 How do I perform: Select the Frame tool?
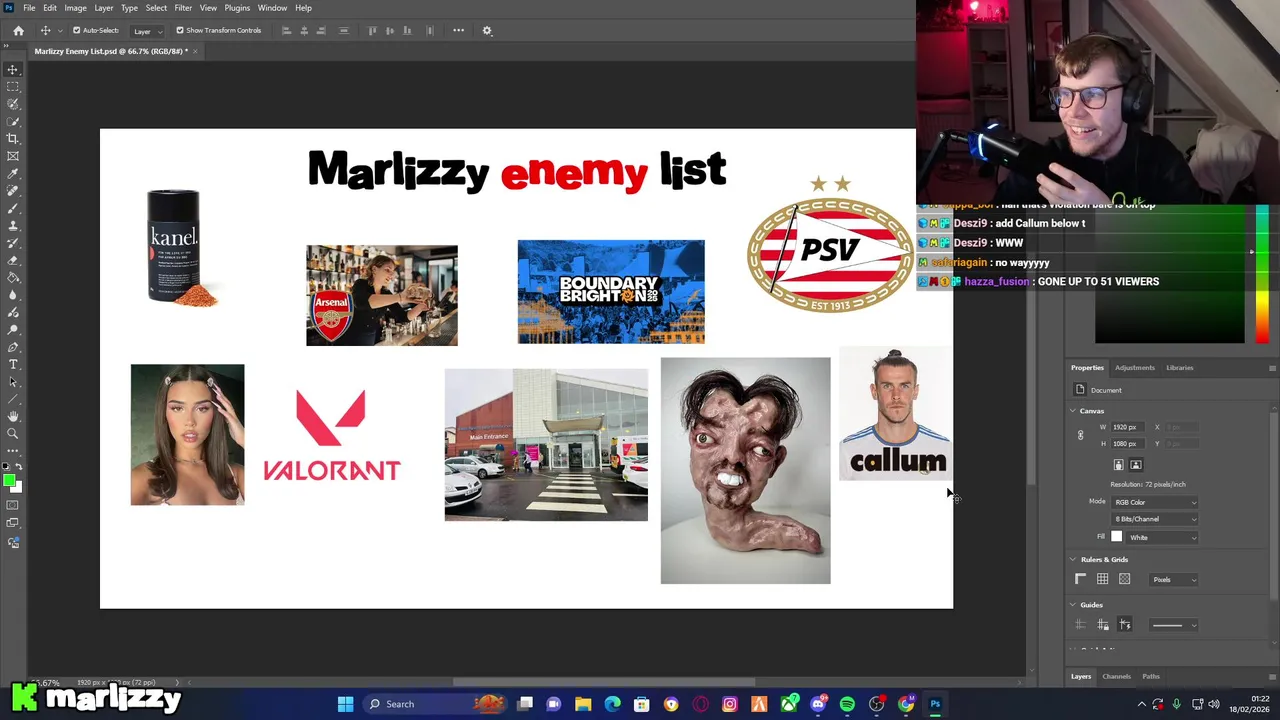point(13,156)
